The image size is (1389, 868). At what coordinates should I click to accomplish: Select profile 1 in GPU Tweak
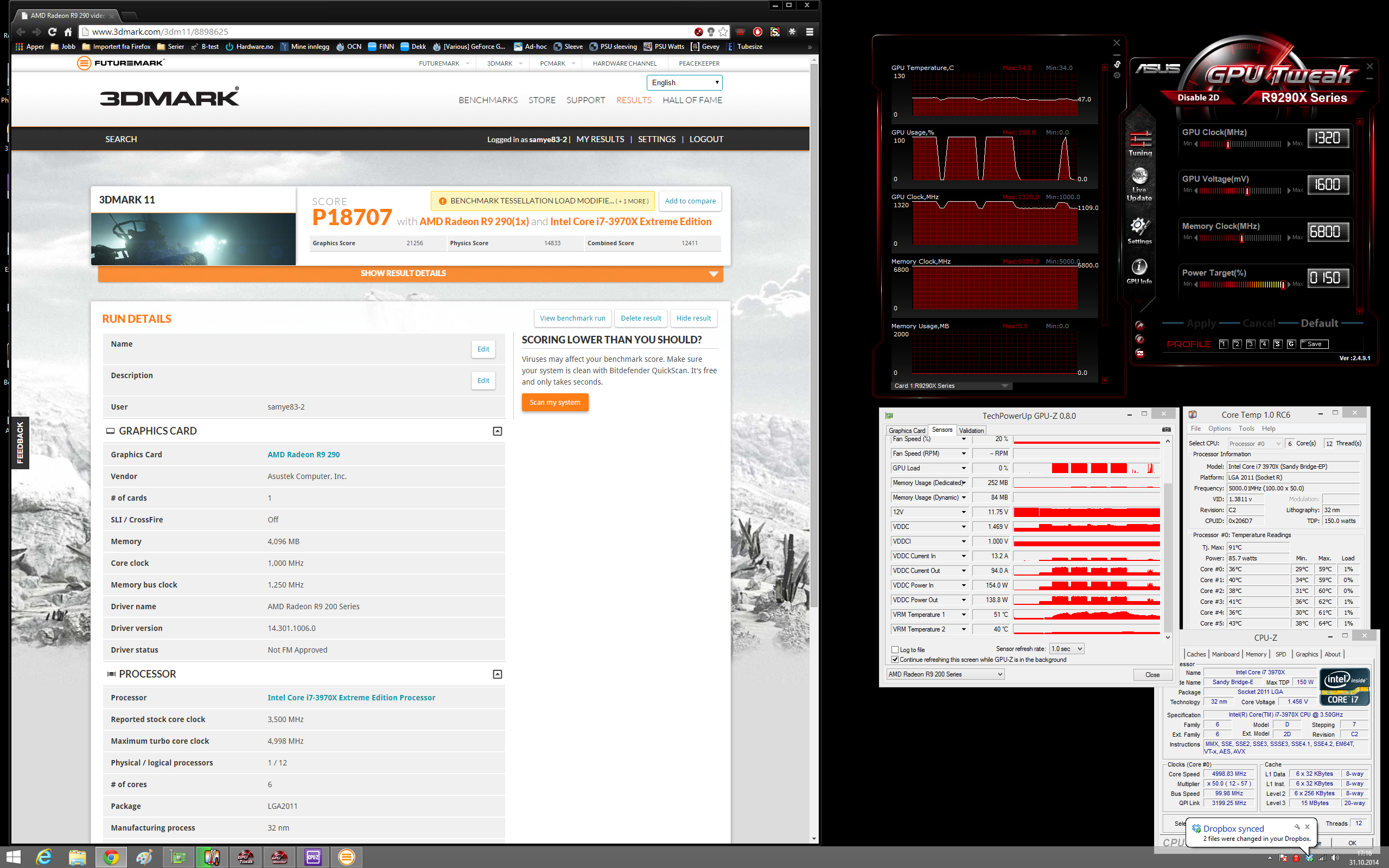click(x=1223, y=344)
